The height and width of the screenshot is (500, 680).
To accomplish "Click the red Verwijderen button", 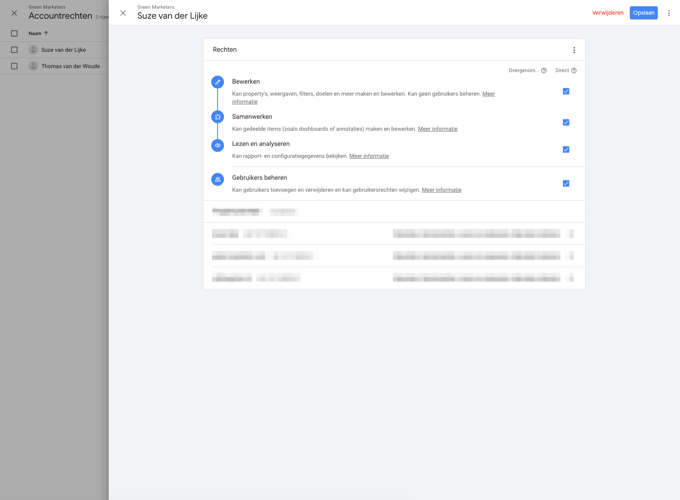I will tap(607, 13).
